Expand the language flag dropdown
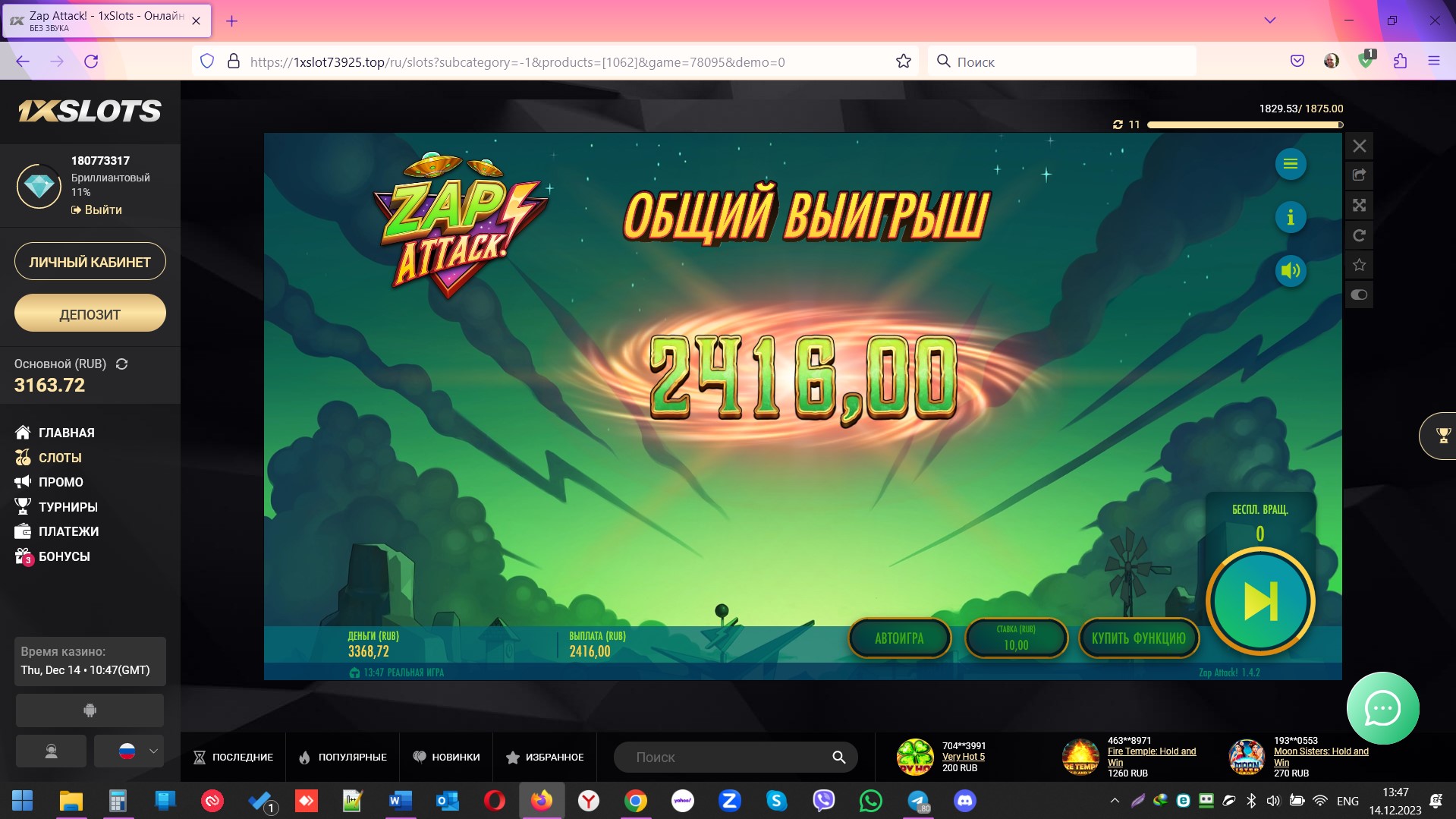The width and height of the screenshot is (1456, 819). (129, 751)
